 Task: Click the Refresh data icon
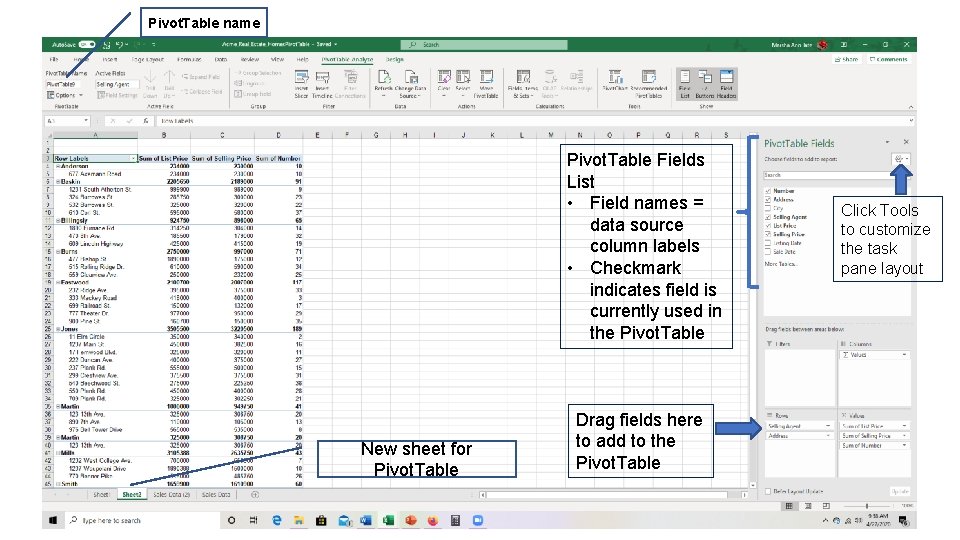point(384,77)
